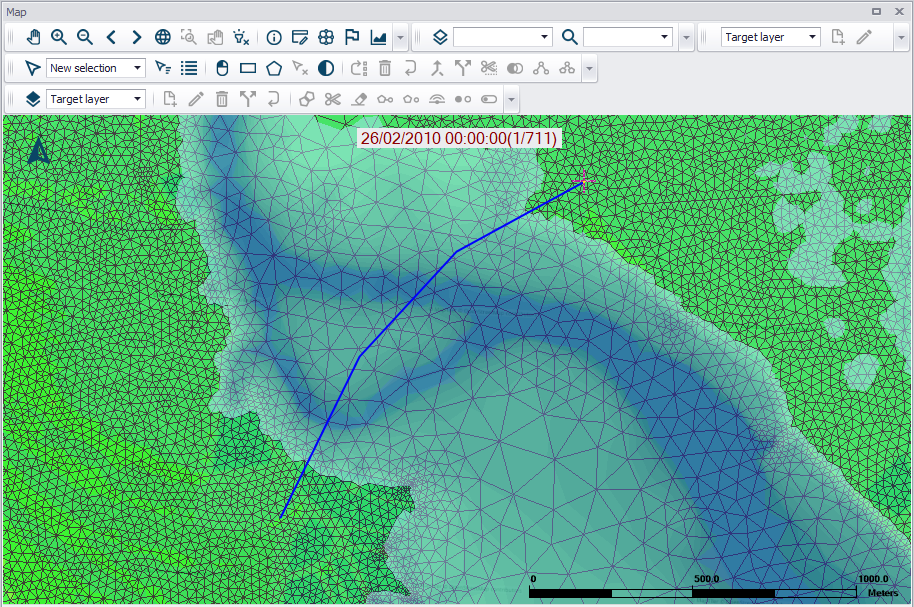The image size is (914, 607).
Task: Activate the Zoom In magnifier
Action: click(x=59, y=37)
